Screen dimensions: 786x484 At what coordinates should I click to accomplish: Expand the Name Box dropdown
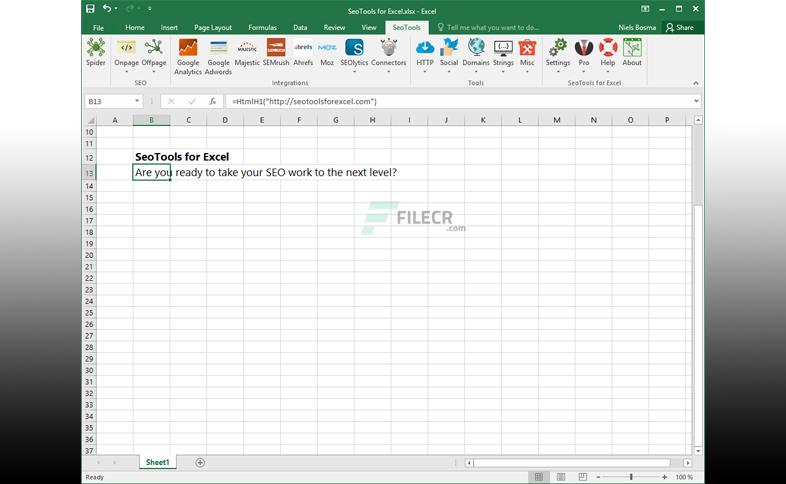(x=137, y=101)
